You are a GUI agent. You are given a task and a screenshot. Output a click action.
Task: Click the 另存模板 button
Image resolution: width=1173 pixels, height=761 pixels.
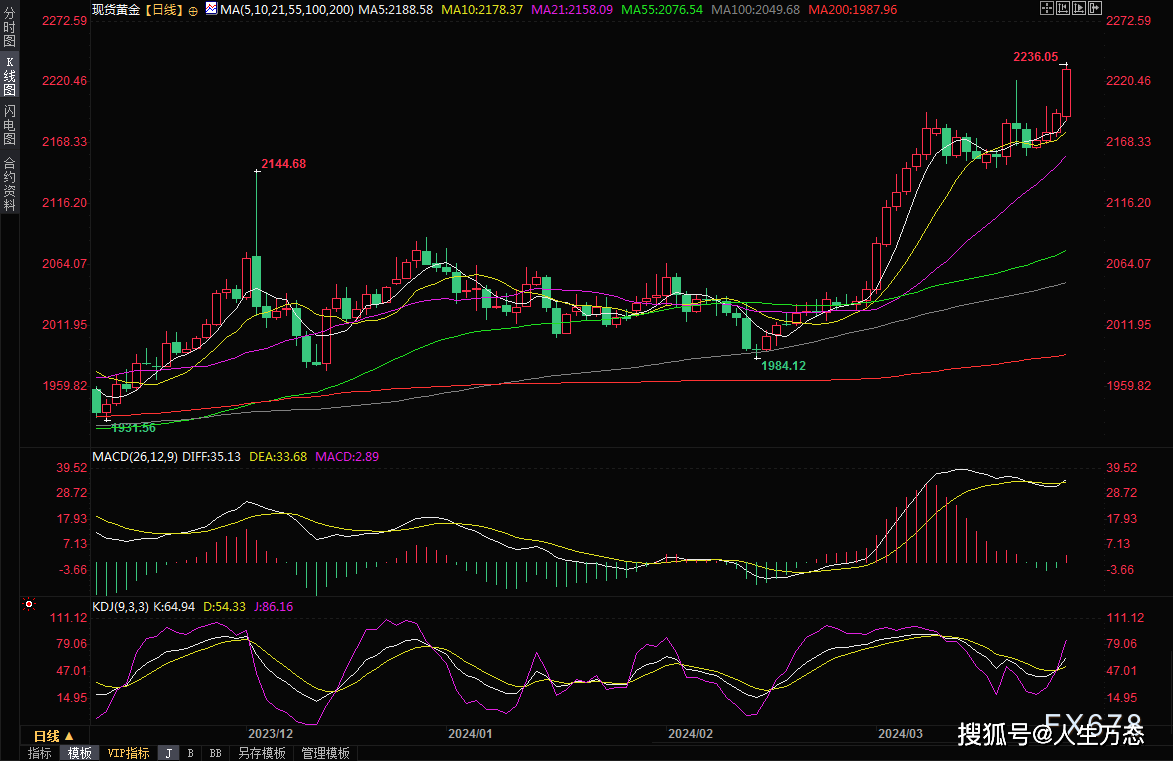tap(262, 753)
